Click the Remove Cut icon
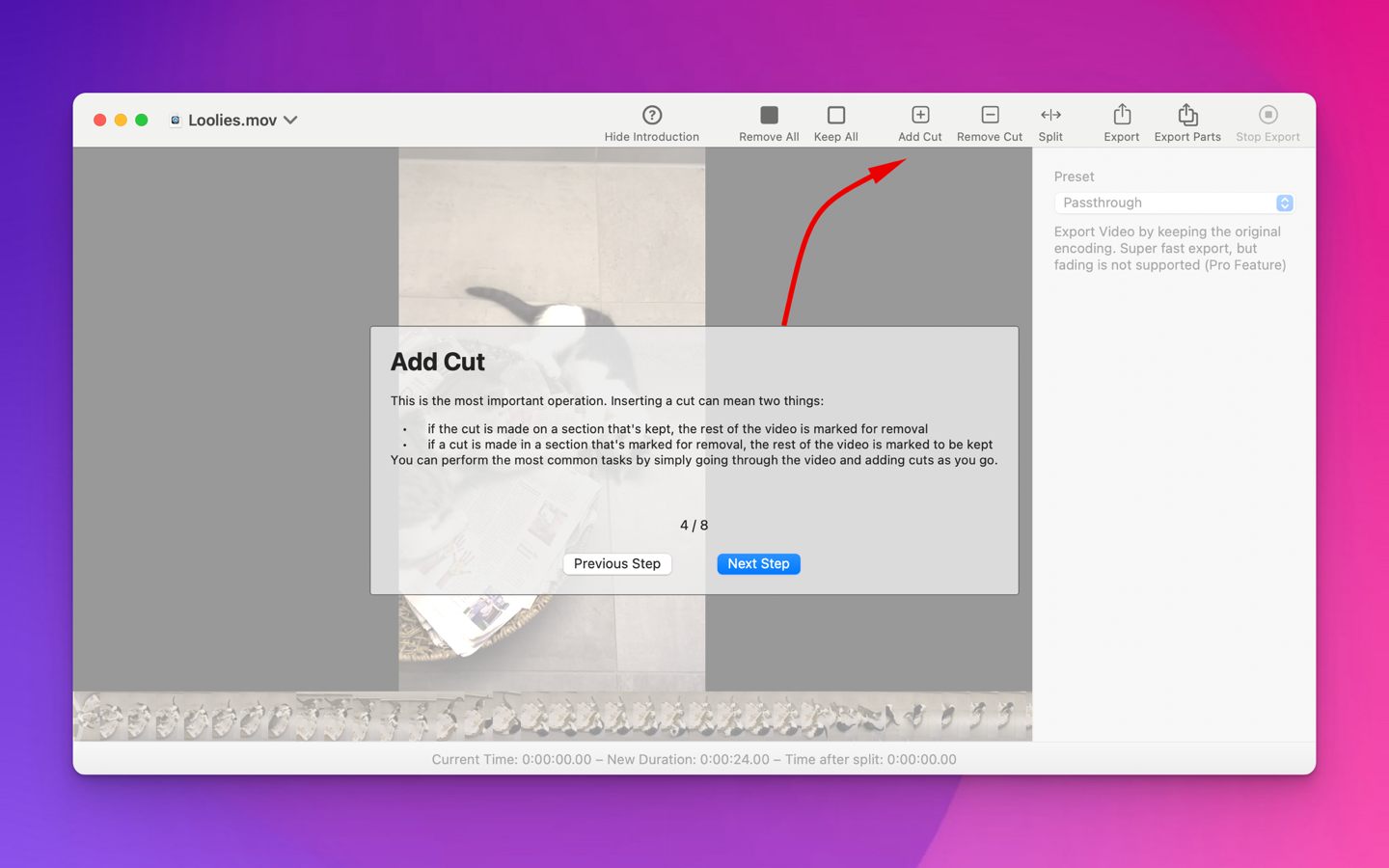The width and height of the screenshot is (1389, 868). click(x=990, y=115)
